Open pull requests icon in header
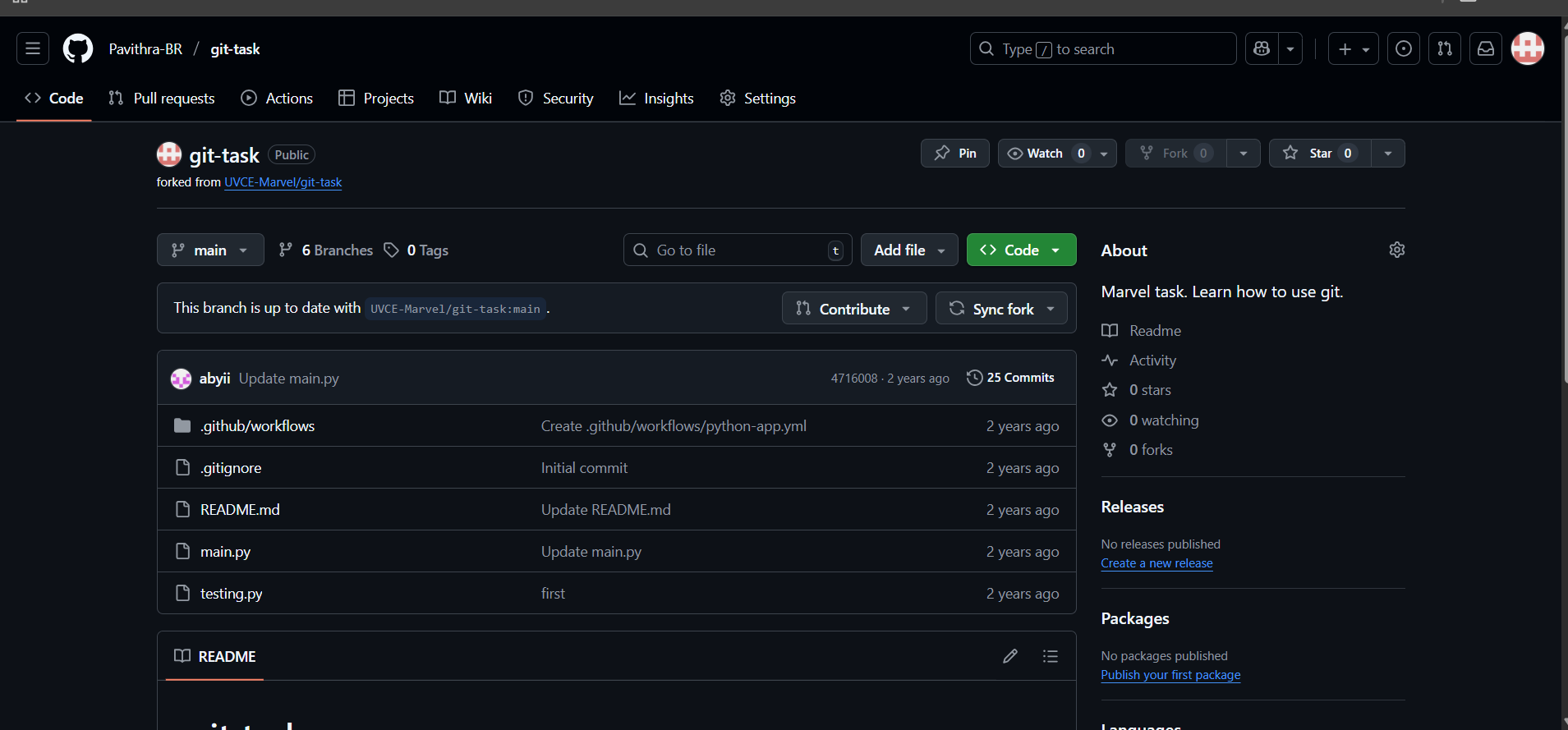The image size is (1568, 730). (x=1445, y=49)
